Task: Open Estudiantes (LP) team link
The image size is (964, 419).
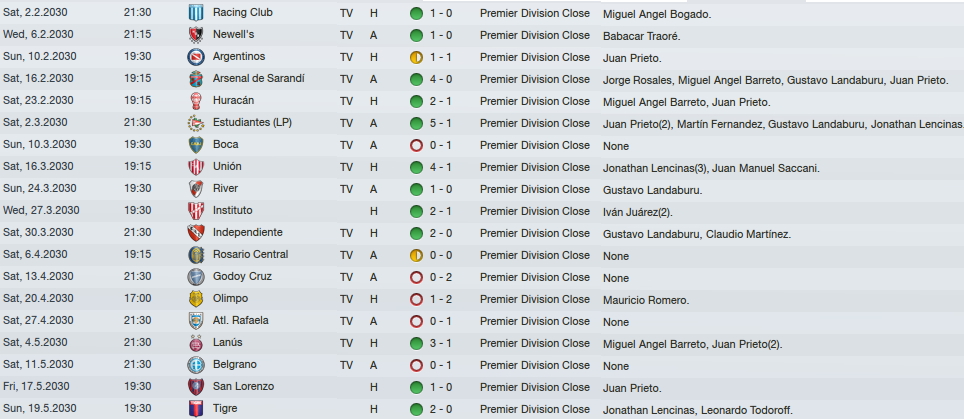Action: point(252,122)
